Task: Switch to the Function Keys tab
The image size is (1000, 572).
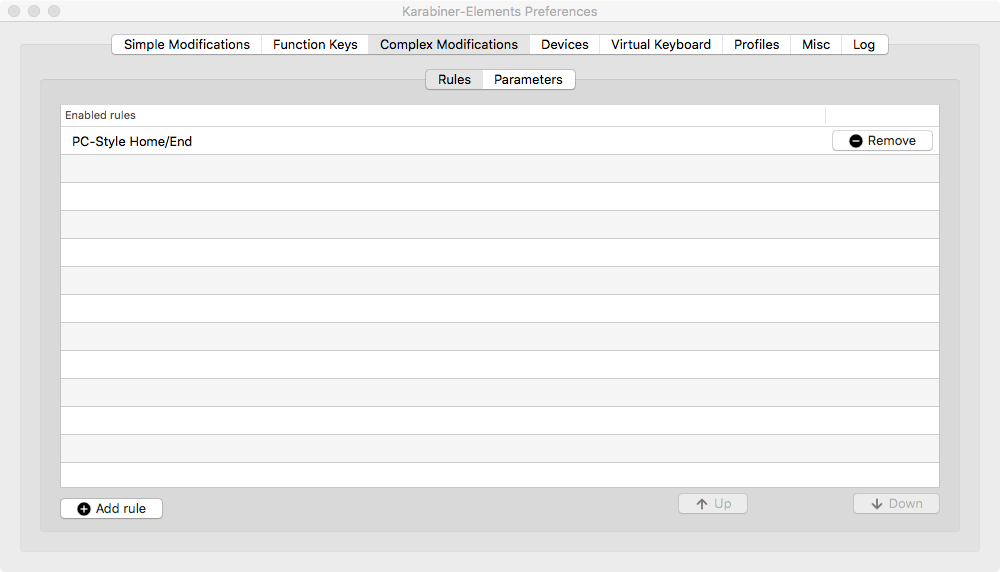Action: (315, 45)
